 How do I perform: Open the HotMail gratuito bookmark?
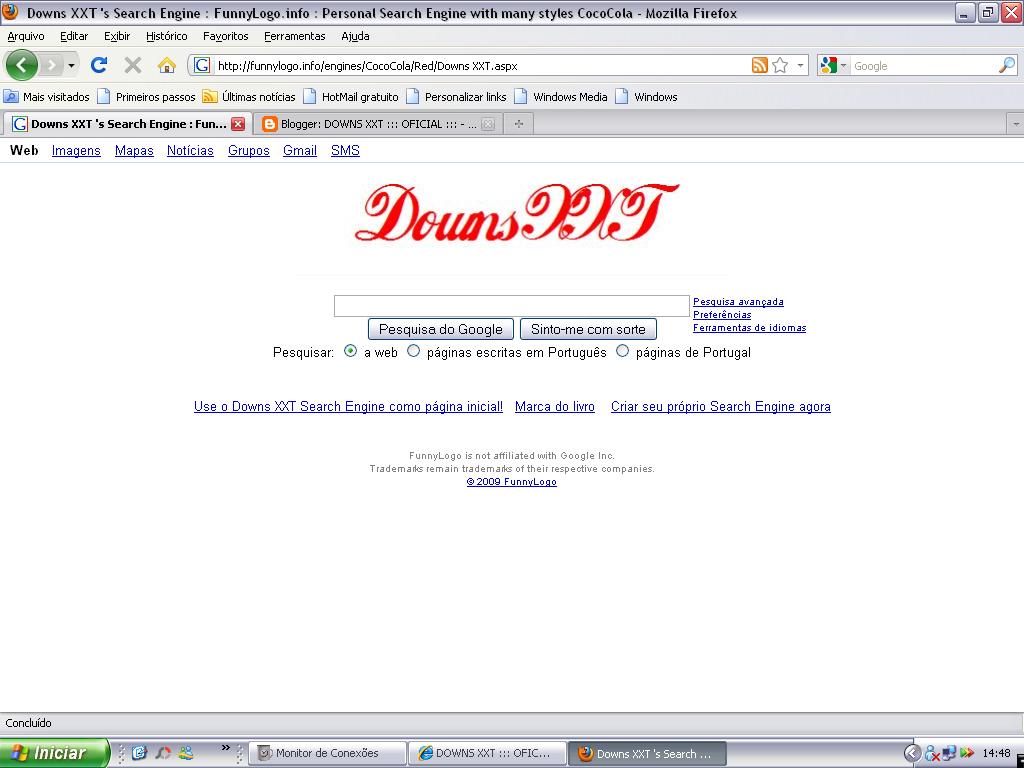click(351, 97)
